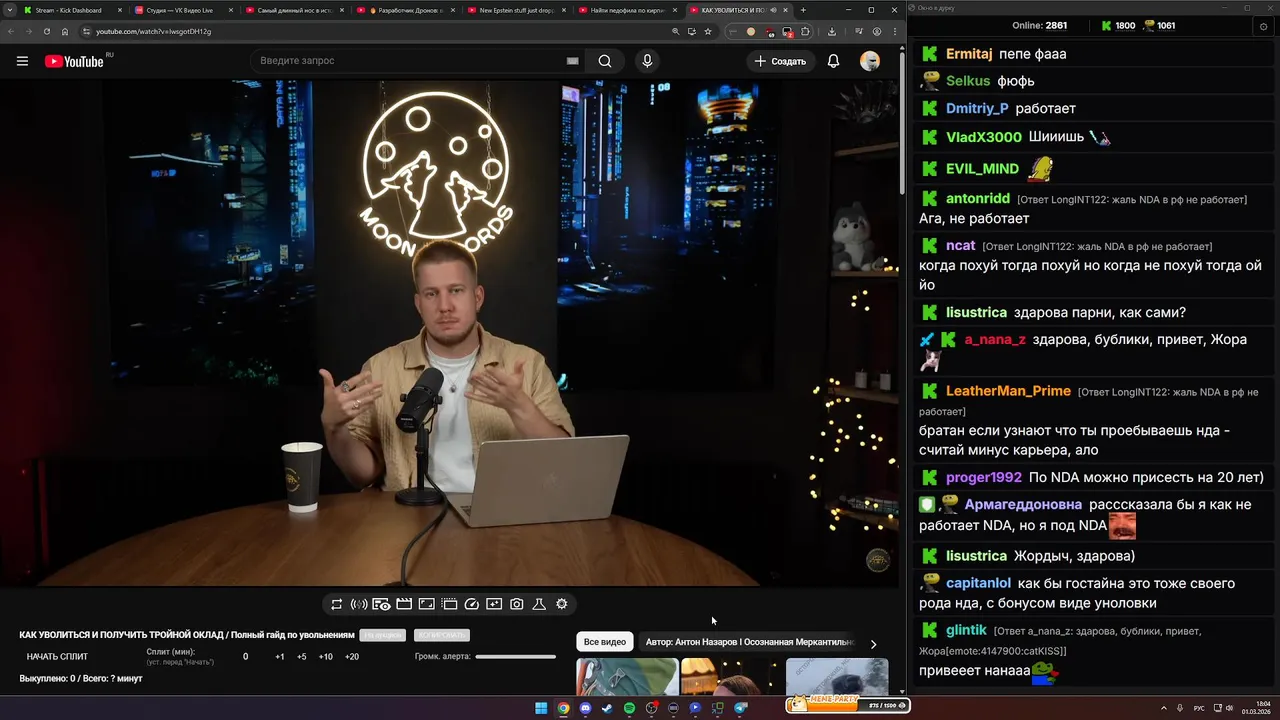The height and width of the screenshot is (720, 1280).
Task: Click the clapperboard icon in player toolbar
Action: (404, 604)
